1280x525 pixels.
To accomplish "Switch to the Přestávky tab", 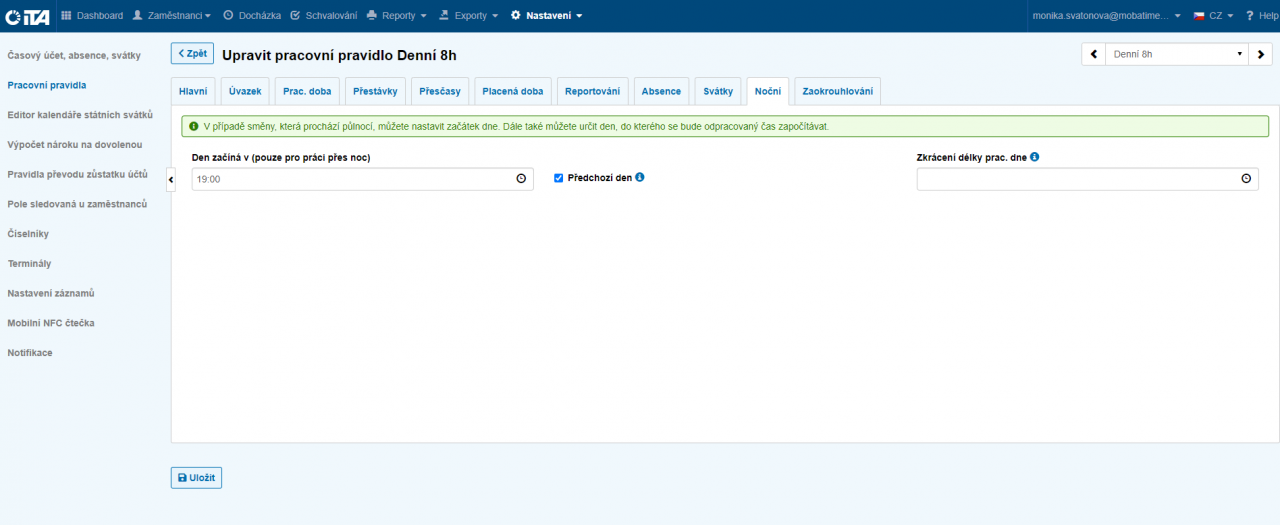I will (x=375, y=91).
